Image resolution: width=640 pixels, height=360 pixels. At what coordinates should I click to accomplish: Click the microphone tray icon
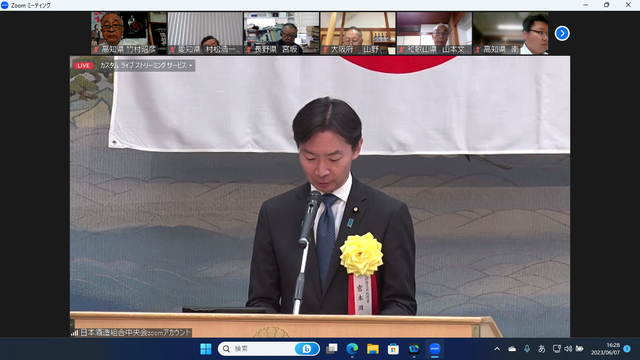(x=527, y=349)
